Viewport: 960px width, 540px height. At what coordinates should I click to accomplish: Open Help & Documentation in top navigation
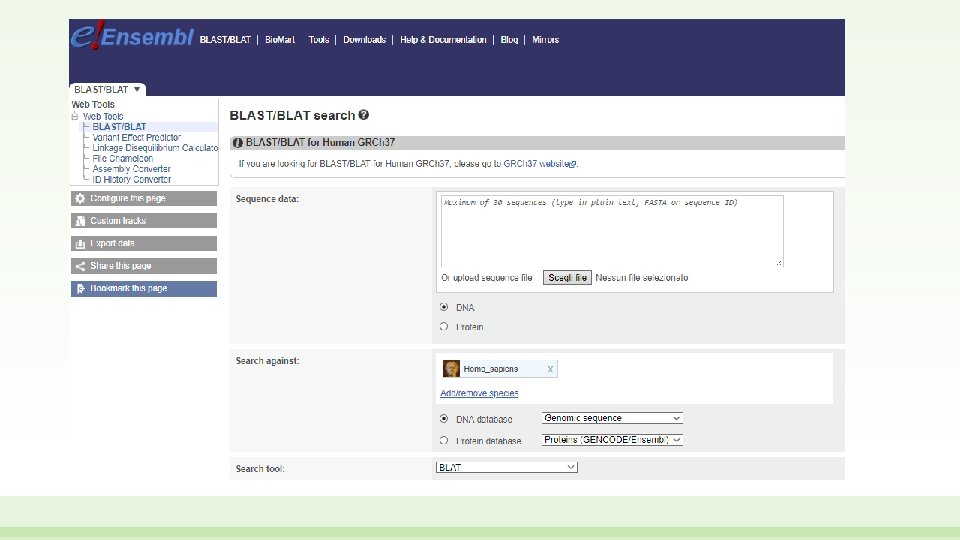coord(443,40)
